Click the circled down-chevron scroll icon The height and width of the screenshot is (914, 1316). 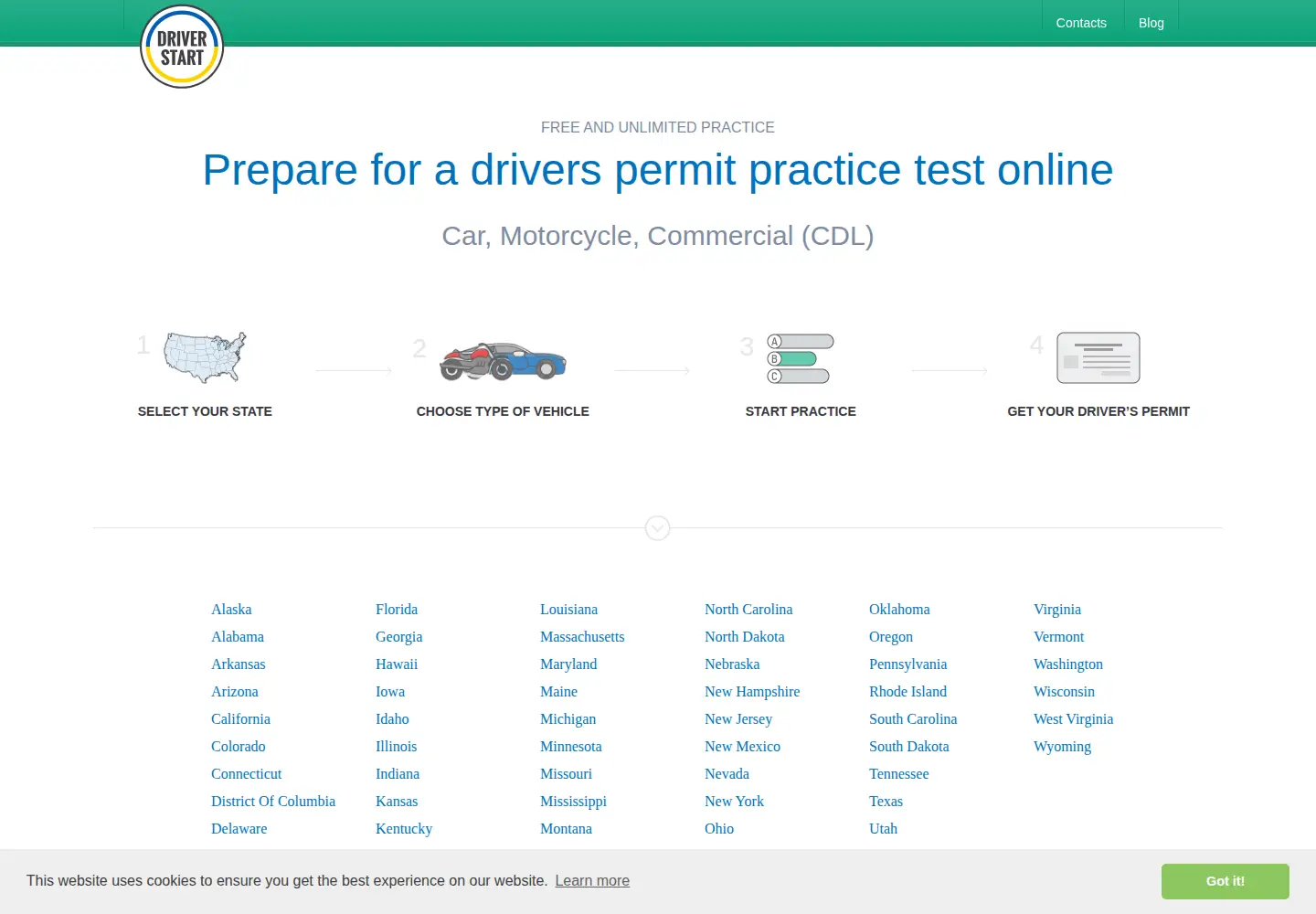[x=658, y=528]
